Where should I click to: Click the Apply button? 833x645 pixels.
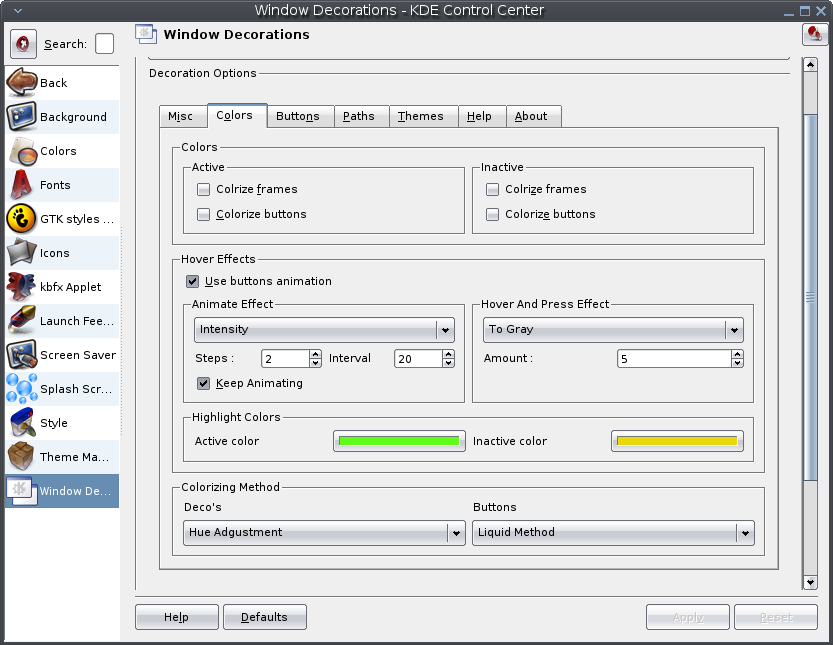click(688, 617)
